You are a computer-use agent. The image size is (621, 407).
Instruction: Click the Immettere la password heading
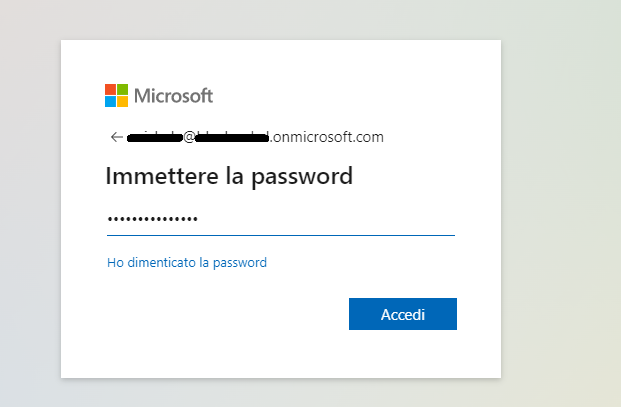229,176
